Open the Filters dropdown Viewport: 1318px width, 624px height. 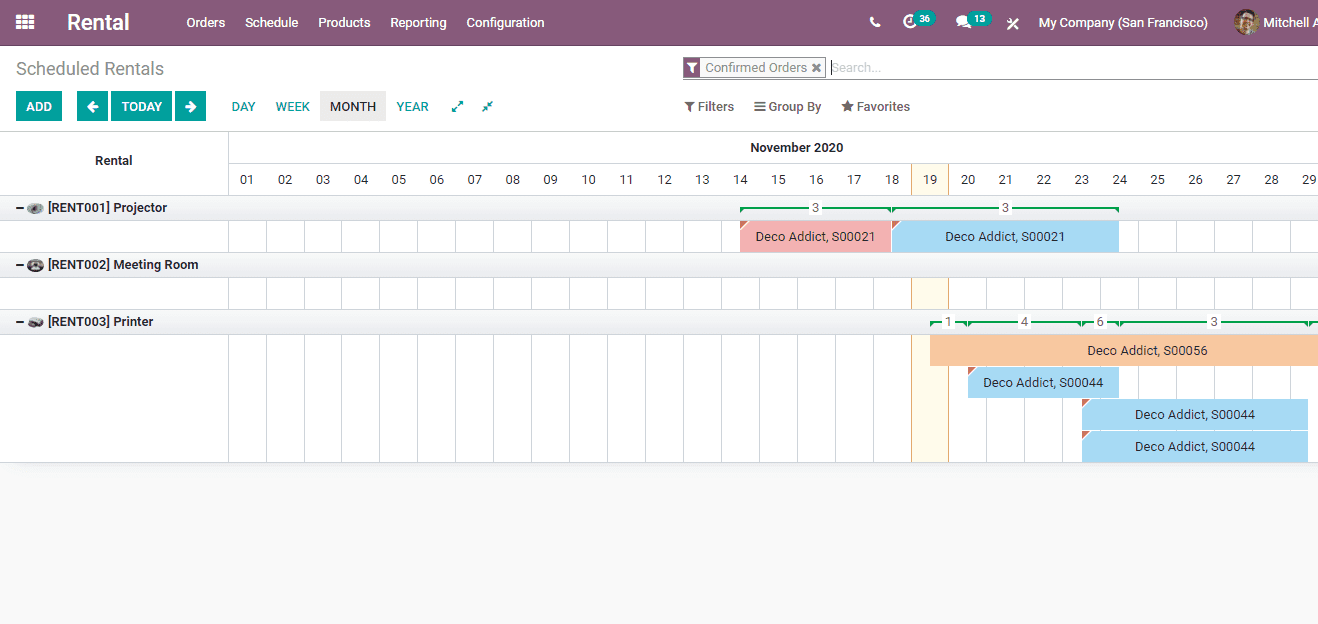[709, 106]
